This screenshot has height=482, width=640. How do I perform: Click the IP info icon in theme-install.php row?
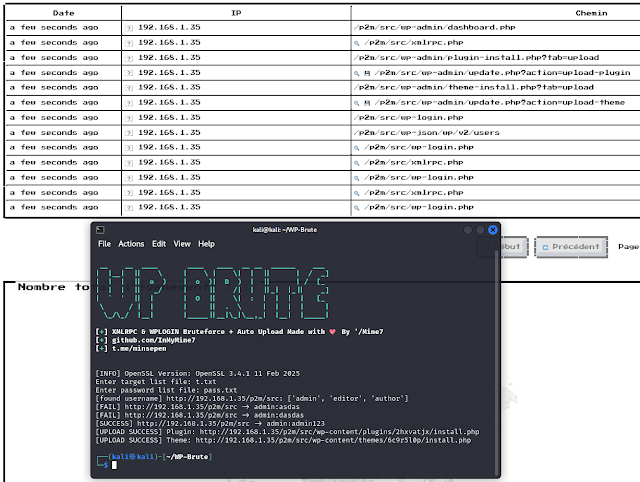(x=129, y=88)
